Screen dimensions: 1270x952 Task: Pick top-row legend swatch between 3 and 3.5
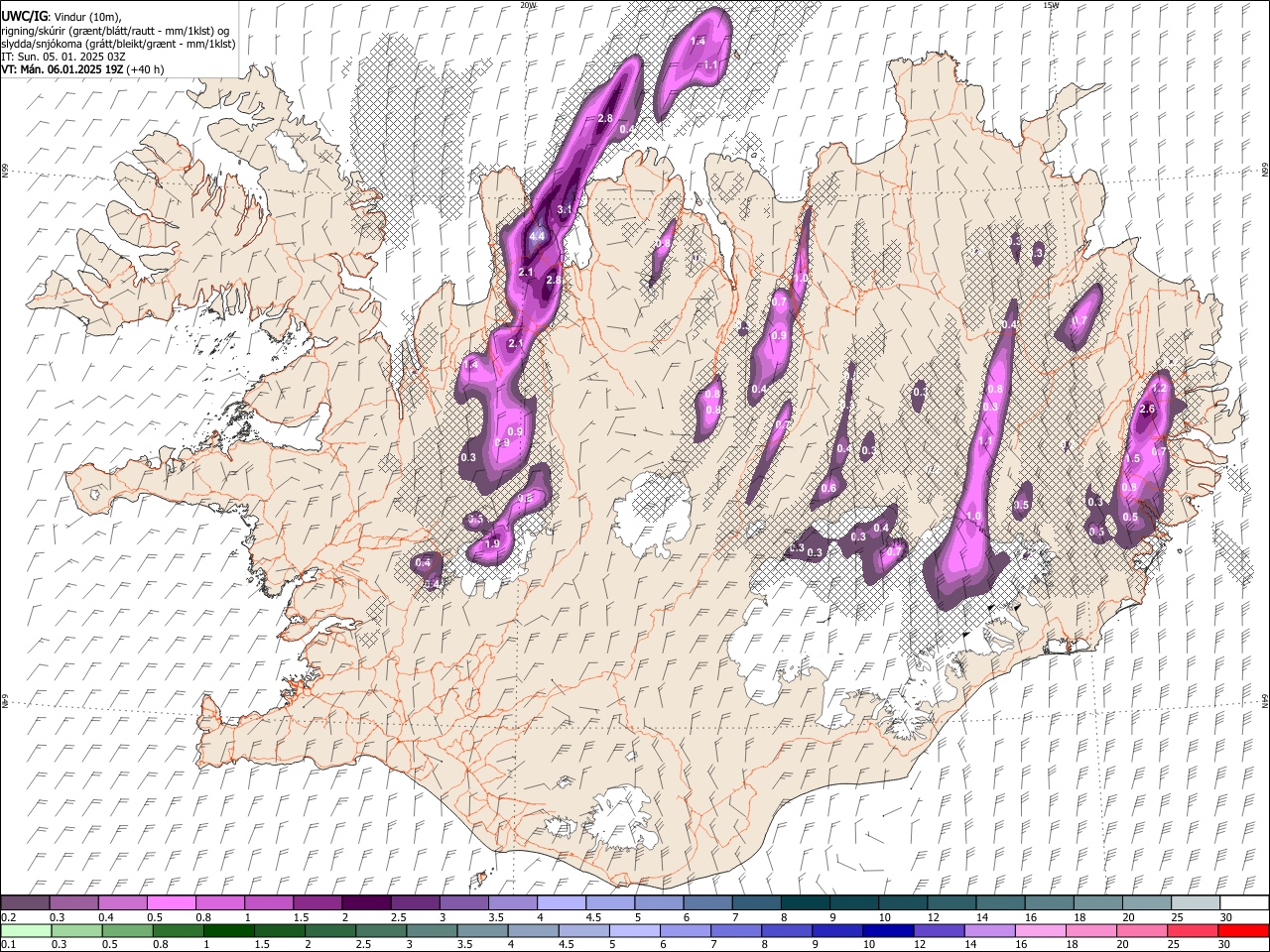pos(463,902)
